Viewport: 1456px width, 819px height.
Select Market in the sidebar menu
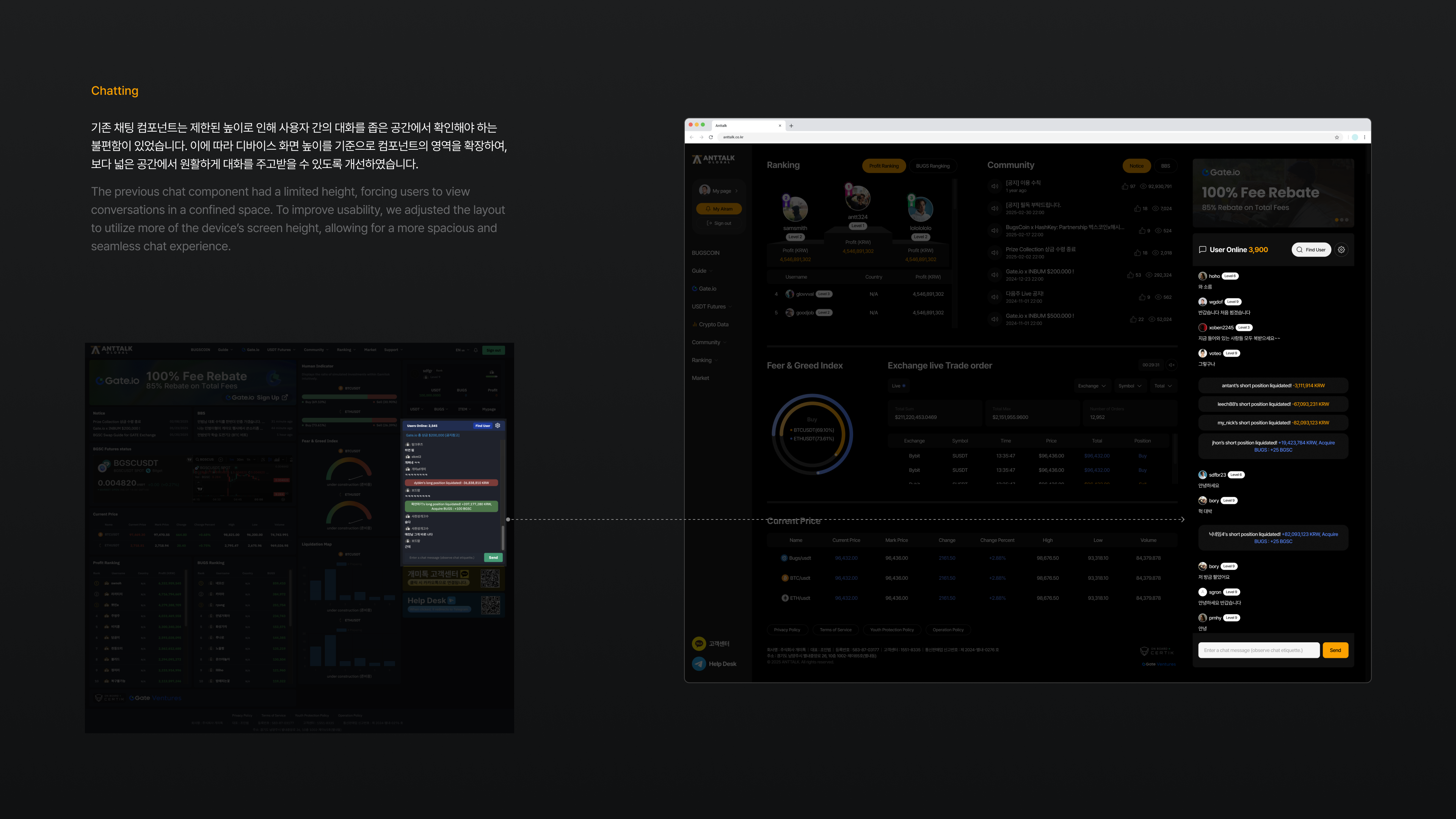700,378
